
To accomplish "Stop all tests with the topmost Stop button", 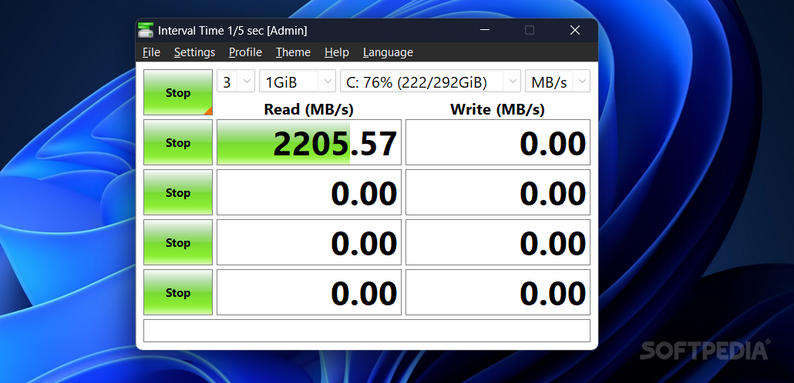I will [178, 92].
